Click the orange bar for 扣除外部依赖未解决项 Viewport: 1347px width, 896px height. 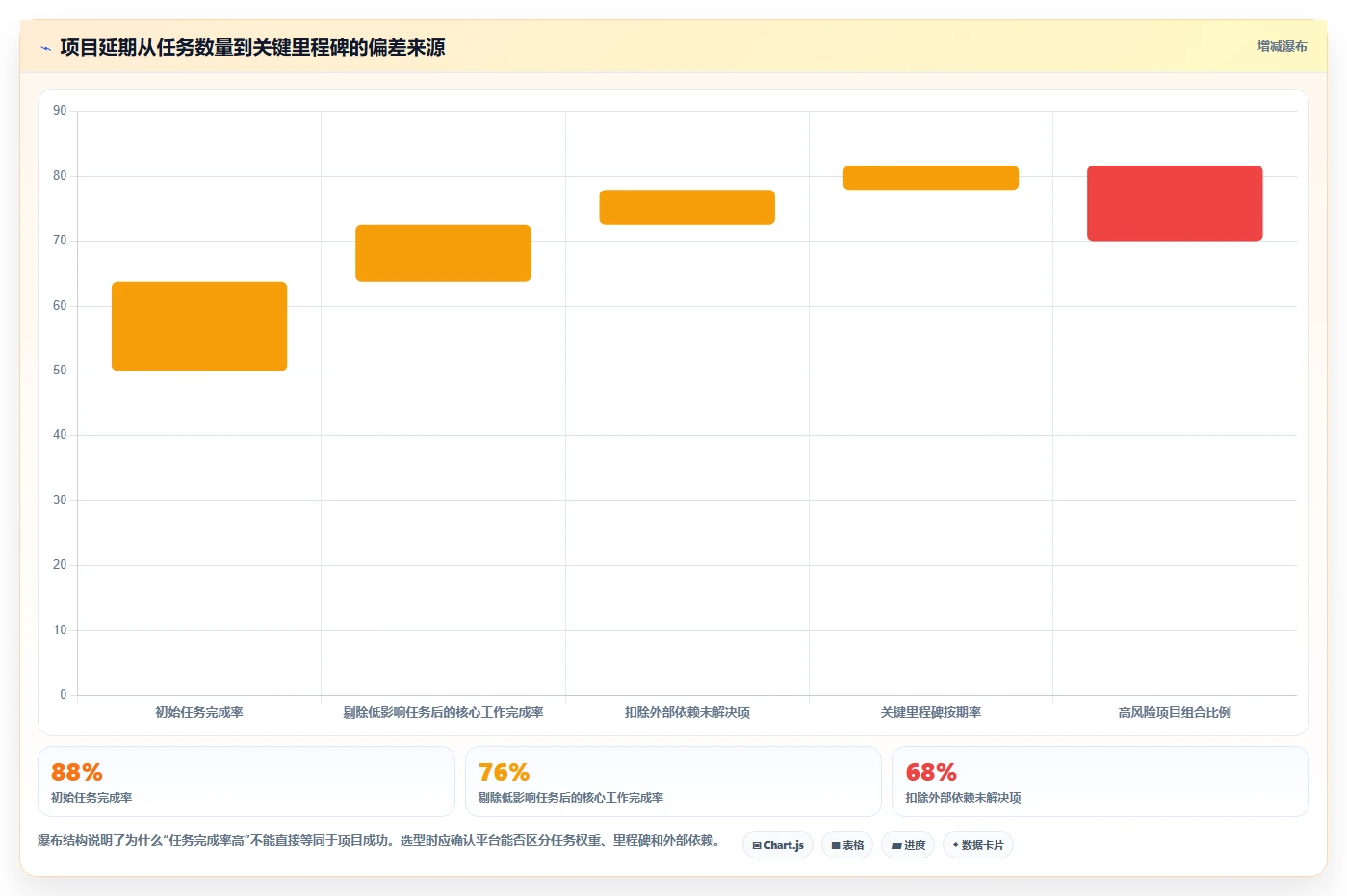(686, 207)
